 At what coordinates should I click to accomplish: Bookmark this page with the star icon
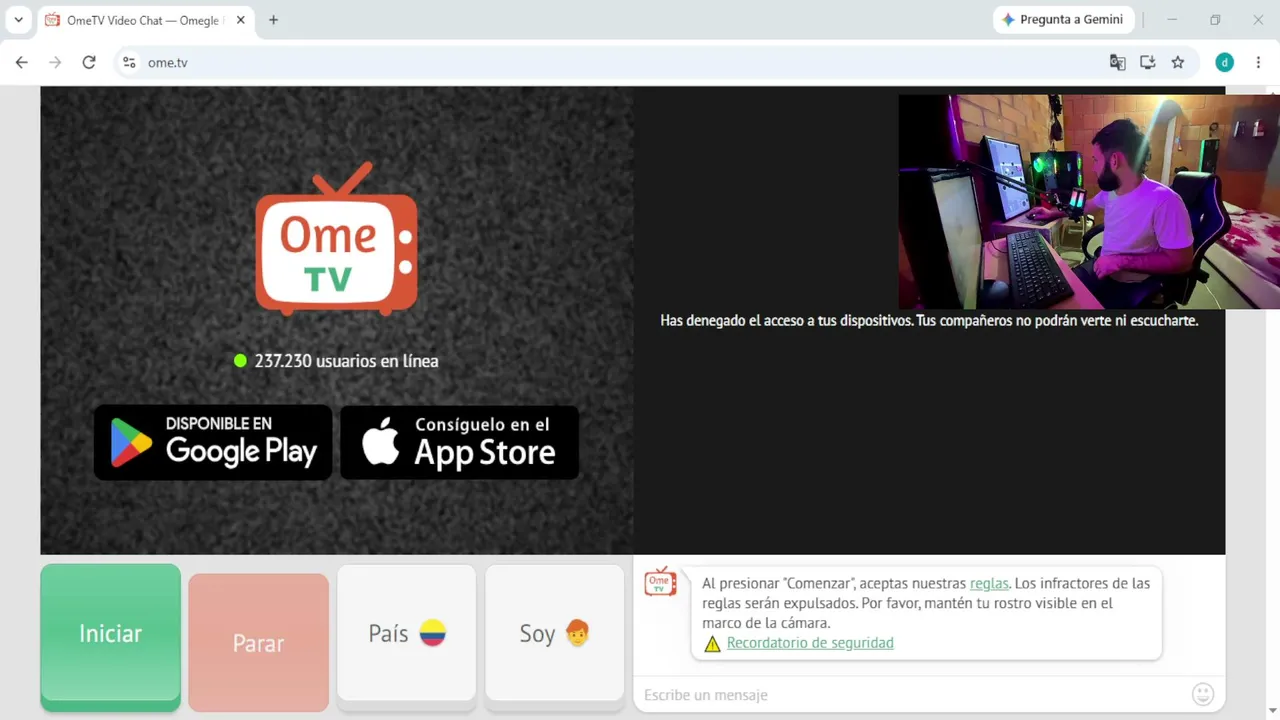pyautogui.click(x=1178, y=62)
